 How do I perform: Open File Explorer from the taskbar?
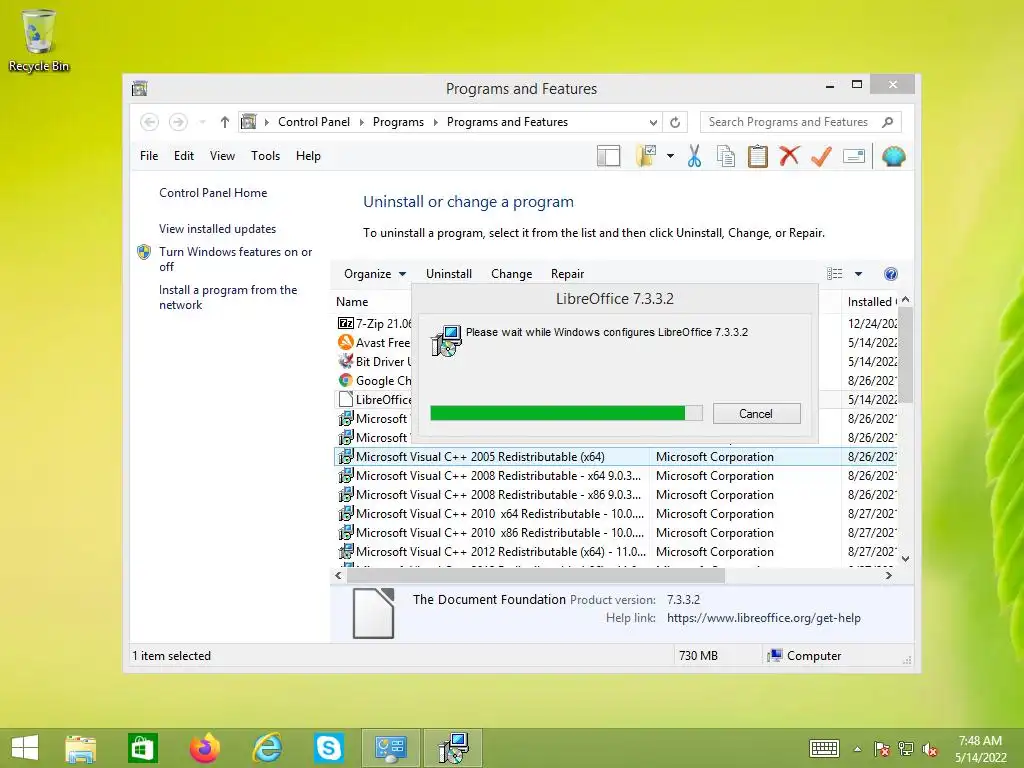[x=81, y=748]
